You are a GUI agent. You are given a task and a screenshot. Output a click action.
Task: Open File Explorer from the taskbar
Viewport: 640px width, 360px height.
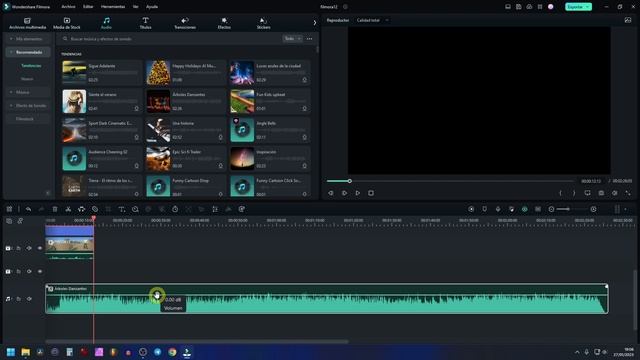(25, 352)
